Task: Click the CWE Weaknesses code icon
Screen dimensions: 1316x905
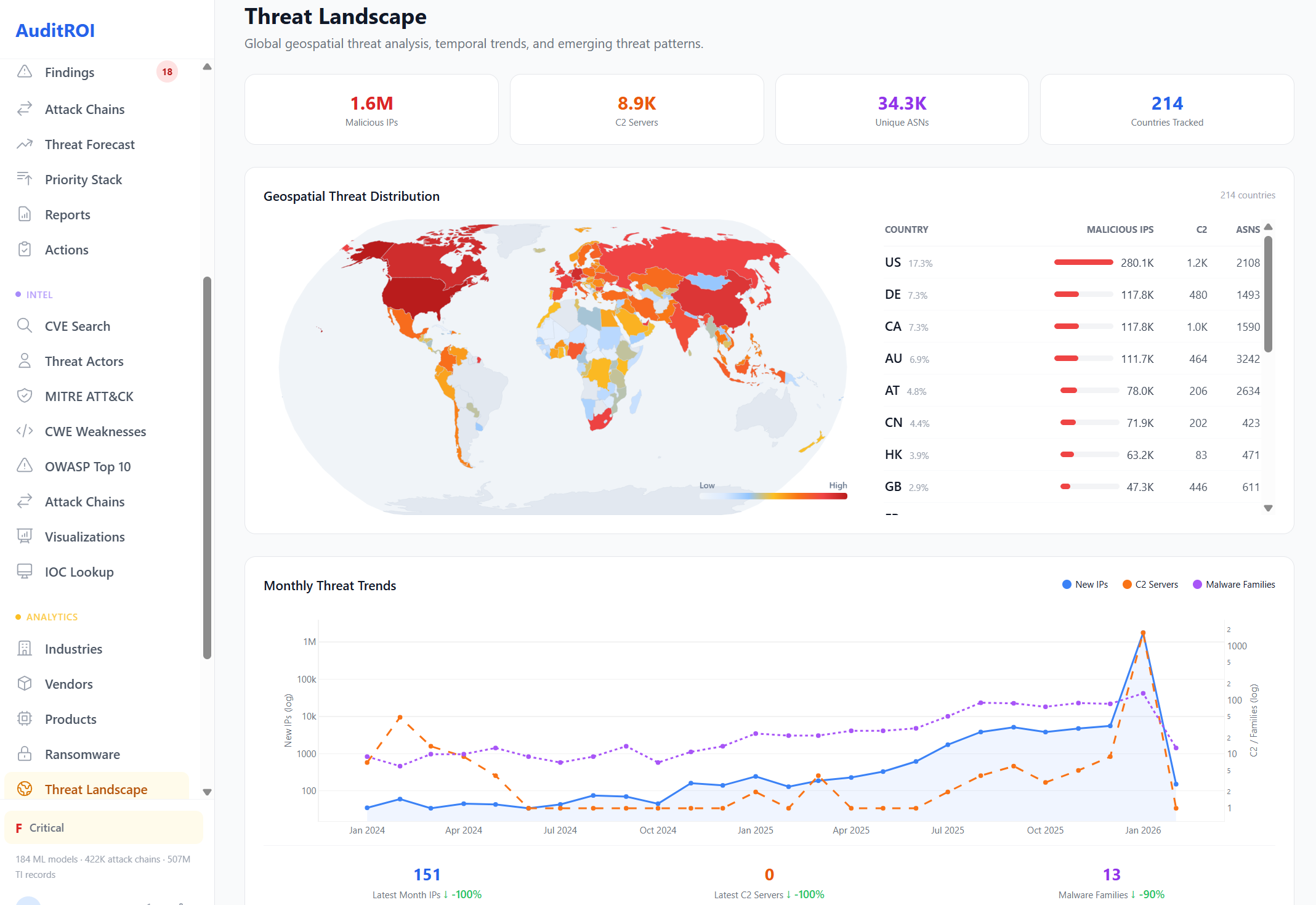Action: click(x=25, y=431)
